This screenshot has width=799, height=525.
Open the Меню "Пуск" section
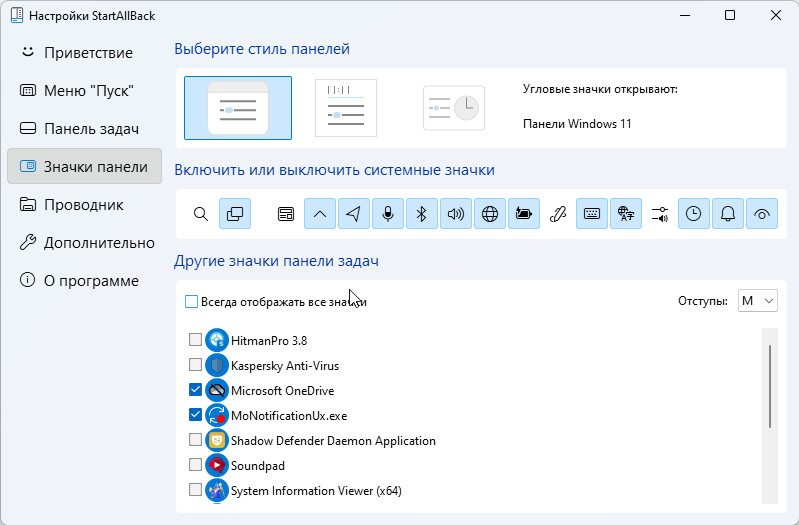pyautogui.click(x=85, y=91)
